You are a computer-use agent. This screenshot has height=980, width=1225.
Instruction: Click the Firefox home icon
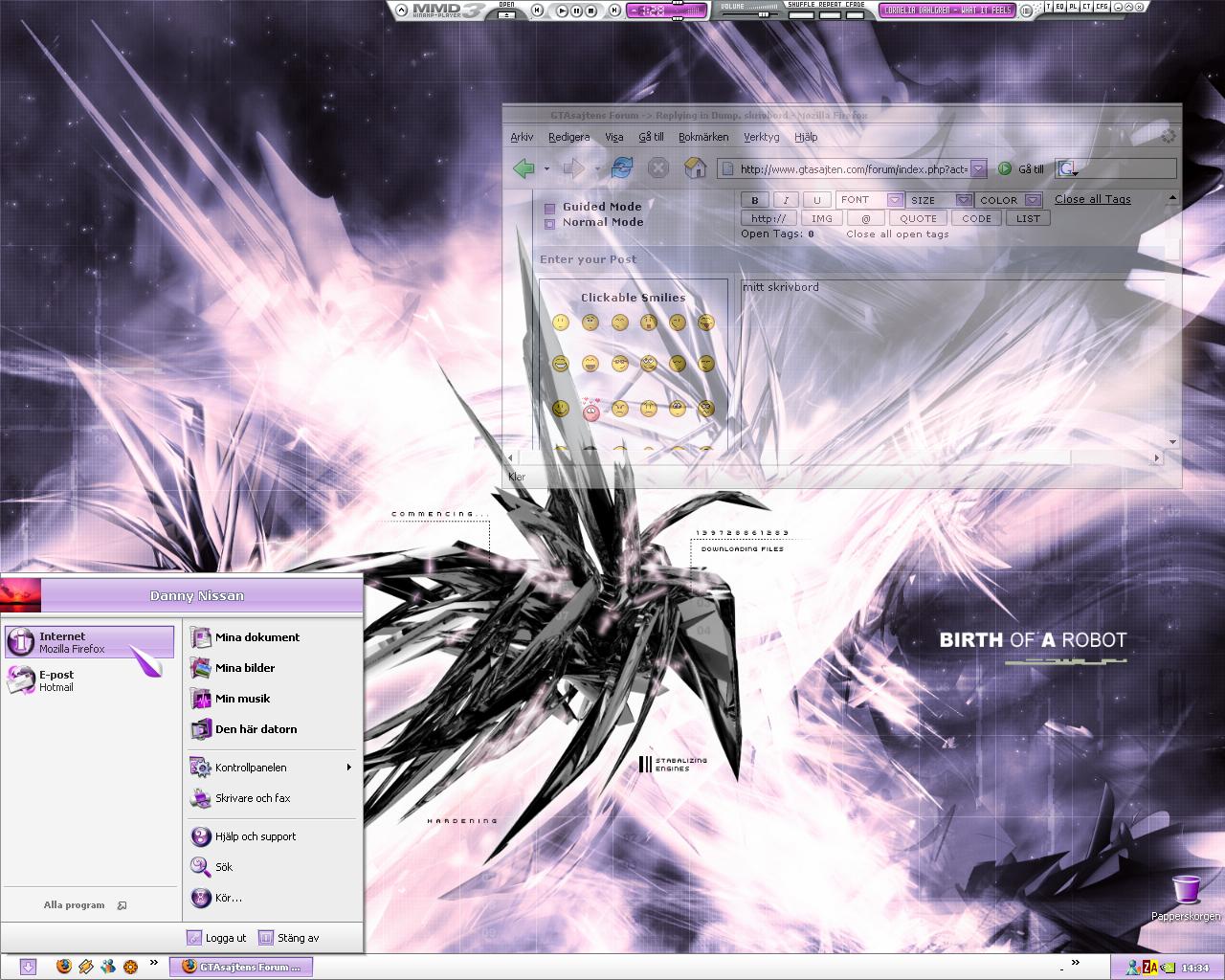[x=695, y=168]
